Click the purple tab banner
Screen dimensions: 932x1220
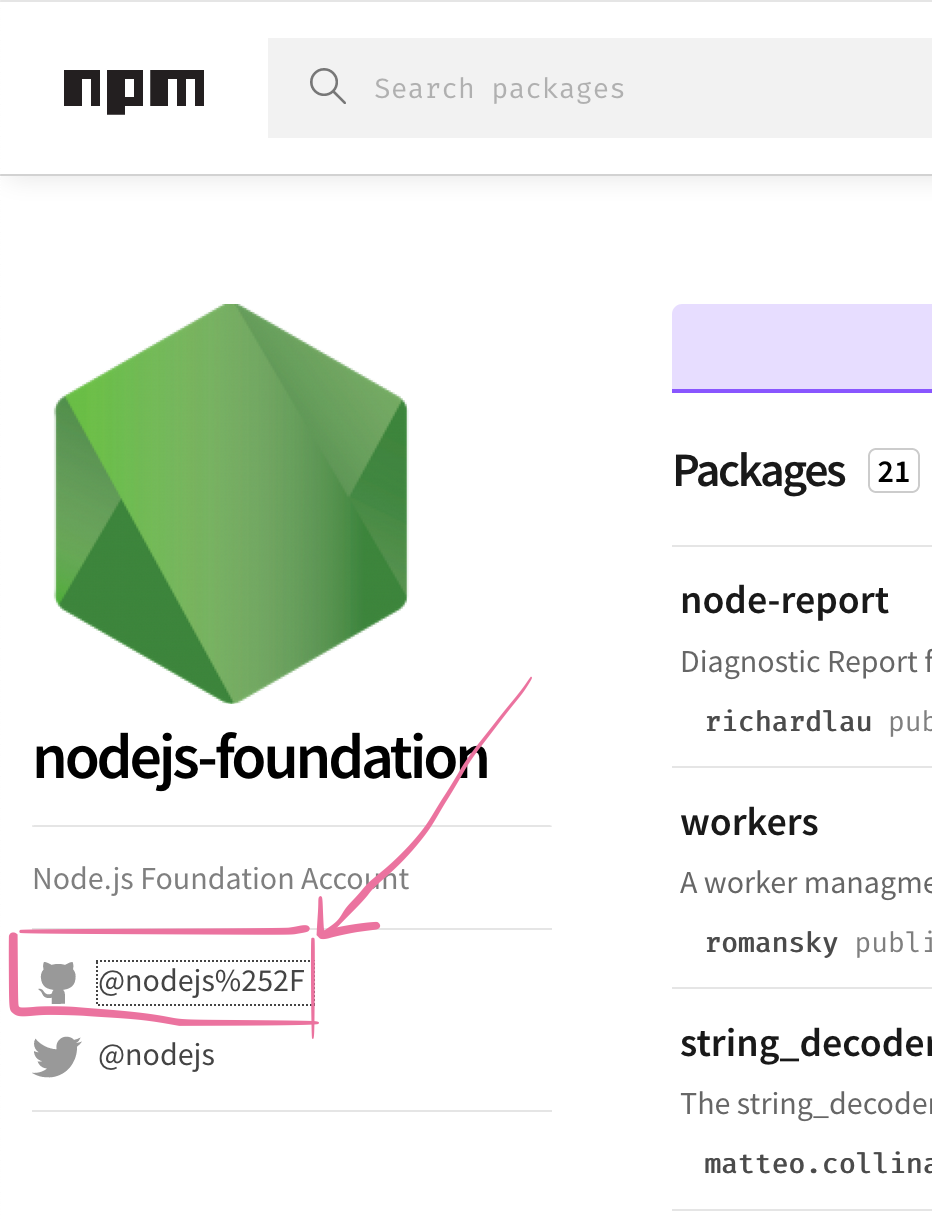coord(802,348)
